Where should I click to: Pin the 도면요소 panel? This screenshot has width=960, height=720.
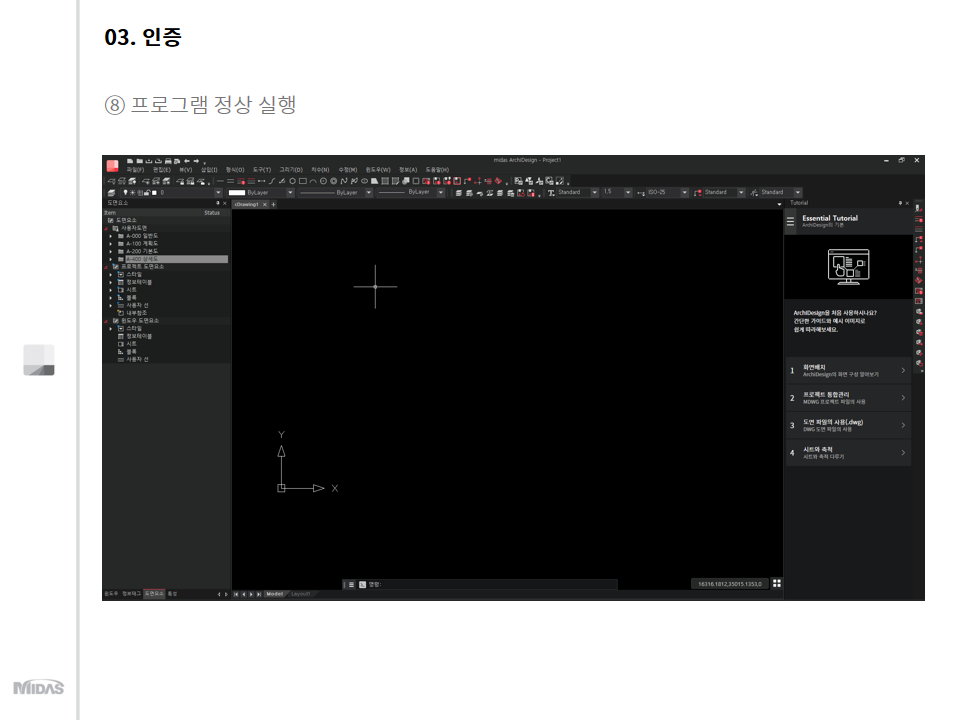217,203
